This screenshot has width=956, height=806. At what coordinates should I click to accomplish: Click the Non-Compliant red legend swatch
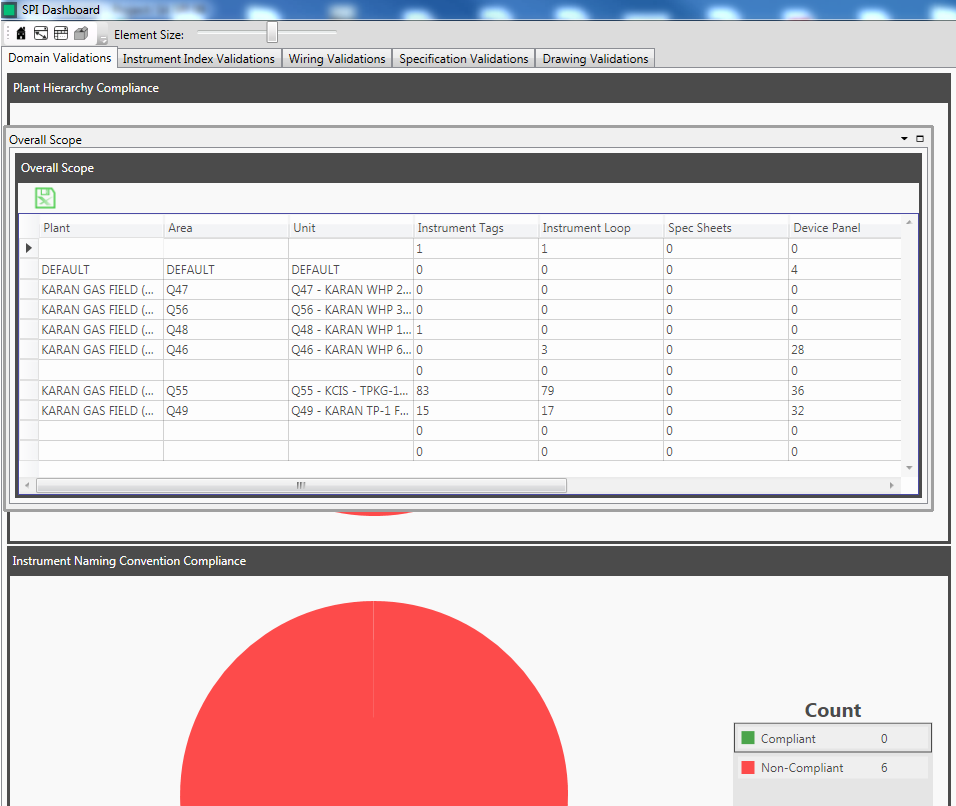point(748,768)
